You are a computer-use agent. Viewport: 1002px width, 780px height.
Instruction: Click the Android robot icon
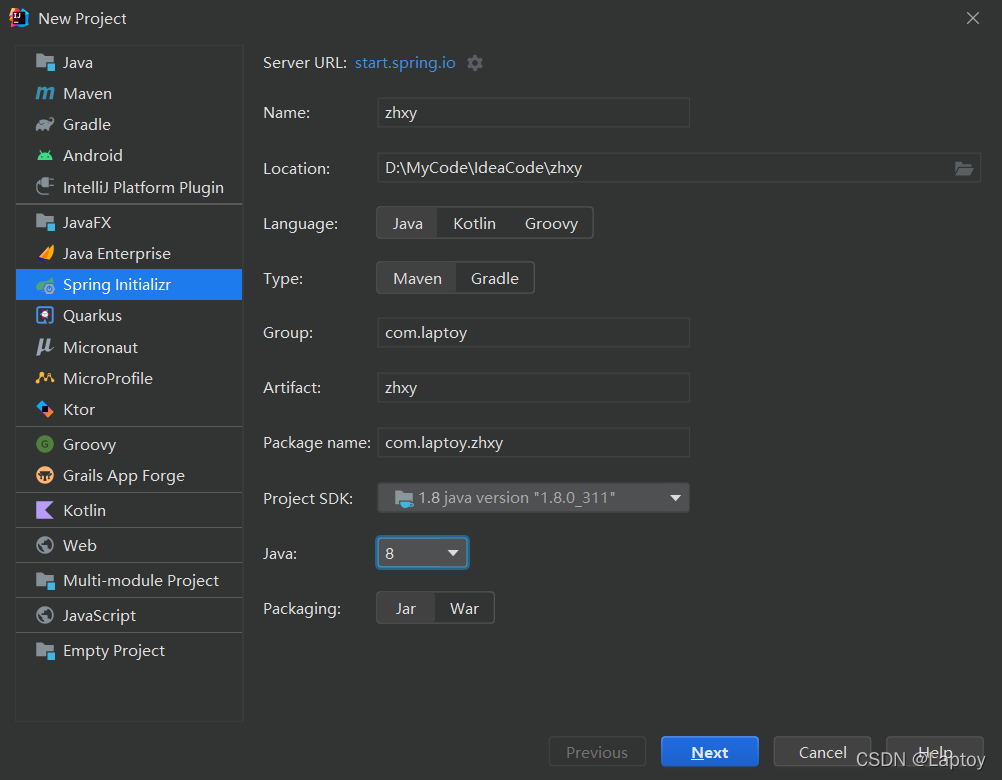45,155
